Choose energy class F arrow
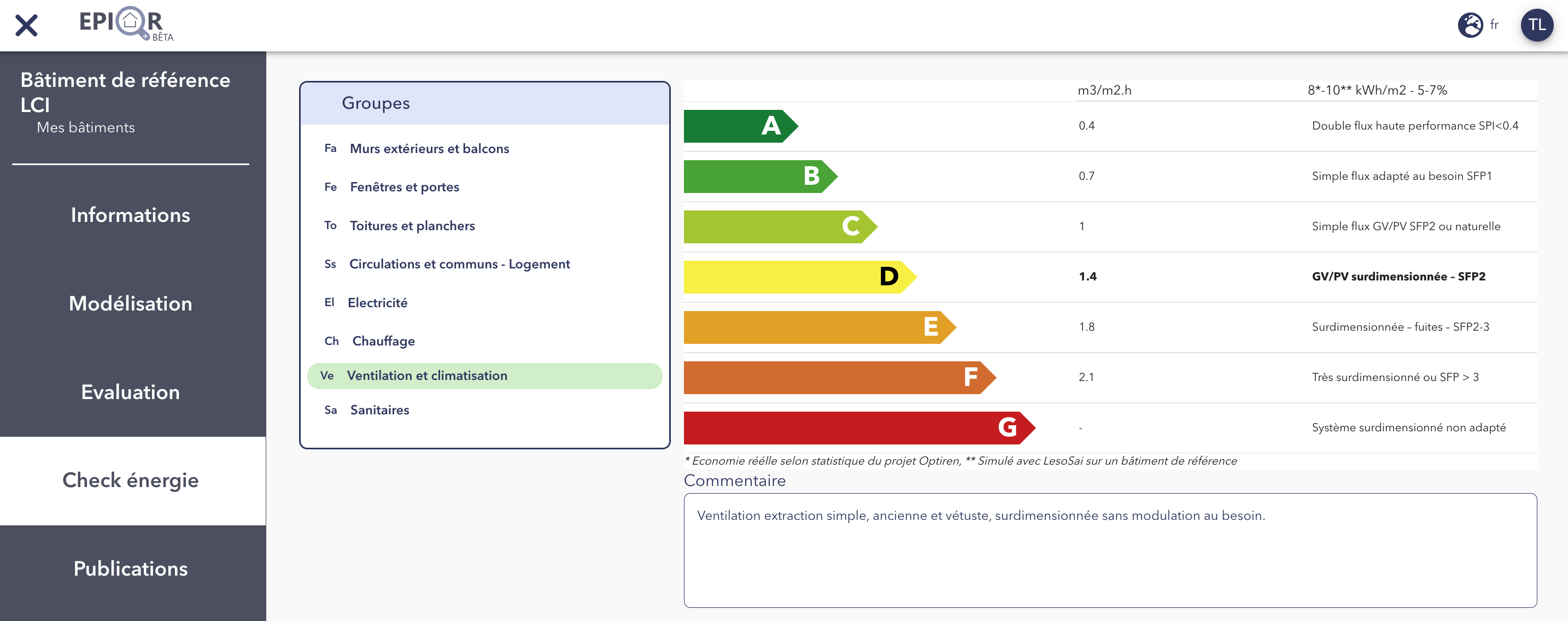The width and height of the screenshot is (1568, 621). click(840, 378)
